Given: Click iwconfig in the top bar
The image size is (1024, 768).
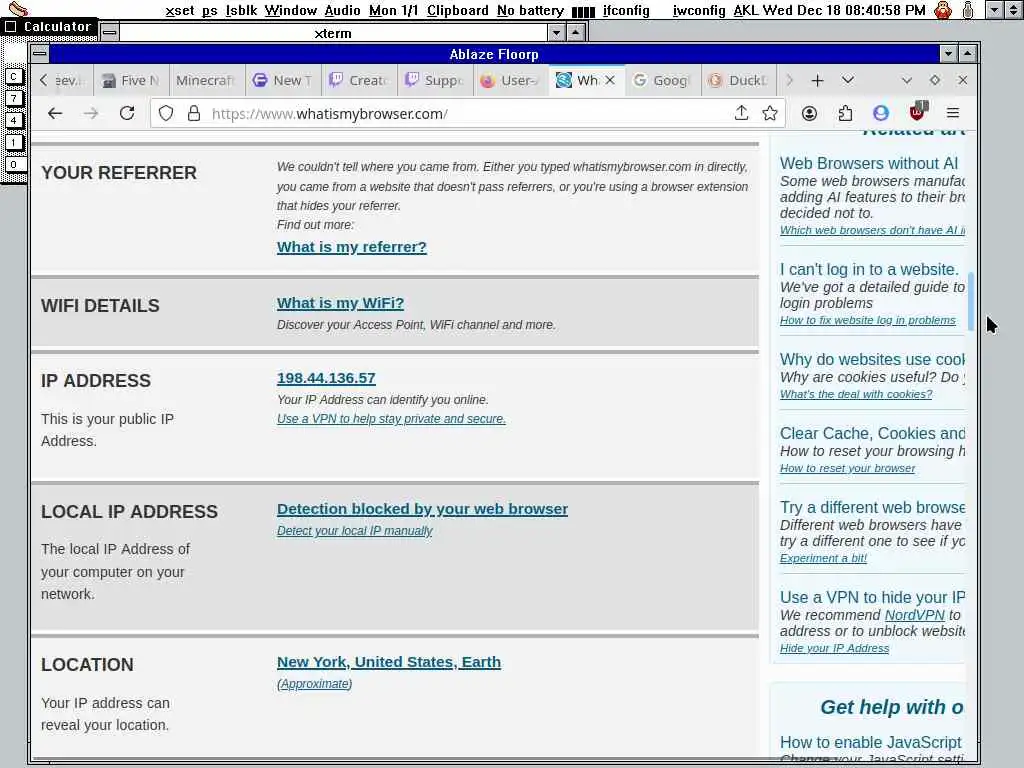Looking at the screenshot, I should (x=699, y=10).
